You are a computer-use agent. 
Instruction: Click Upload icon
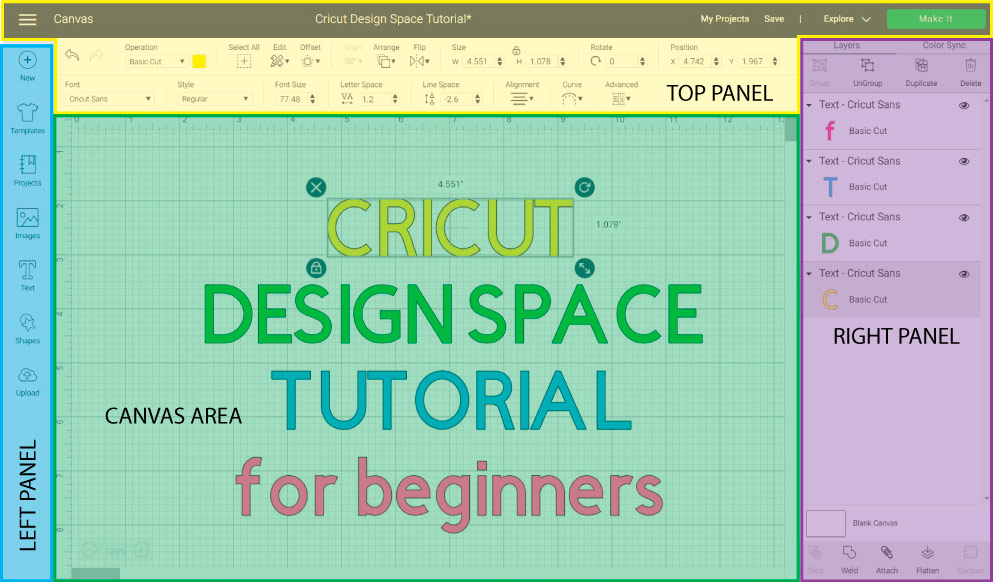point(27,375)
